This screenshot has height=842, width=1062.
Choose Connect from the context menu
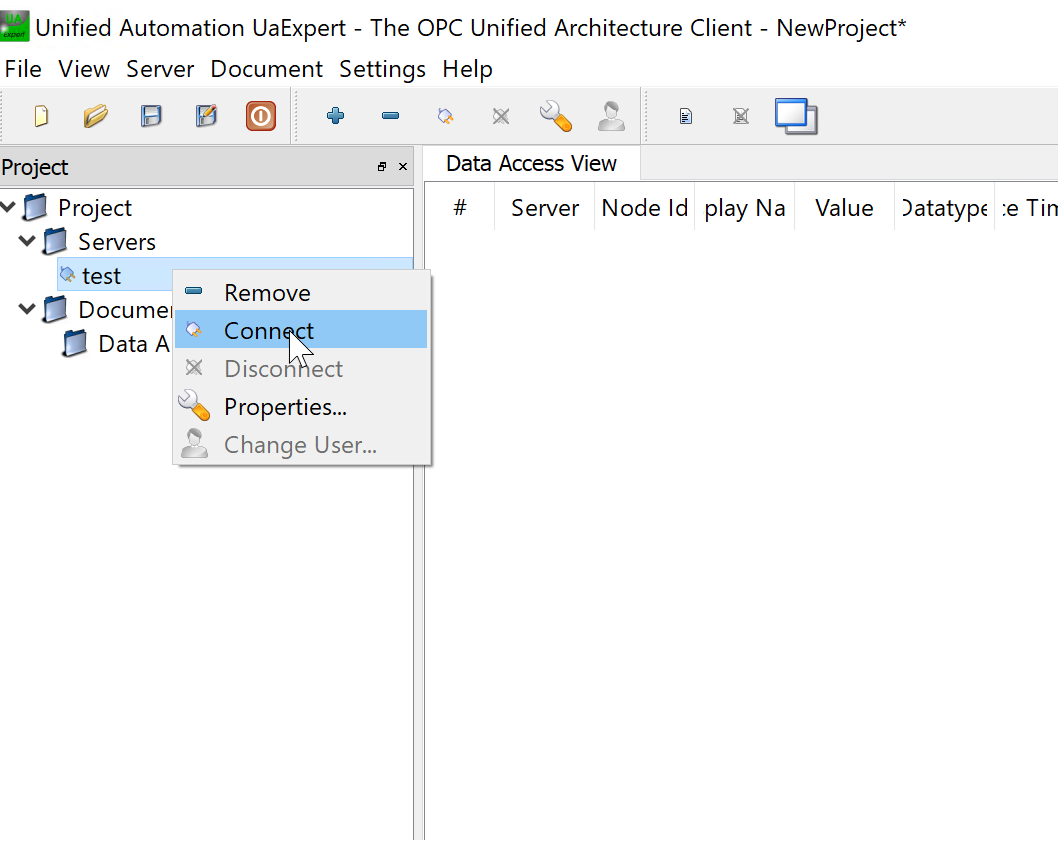[301, 329]
